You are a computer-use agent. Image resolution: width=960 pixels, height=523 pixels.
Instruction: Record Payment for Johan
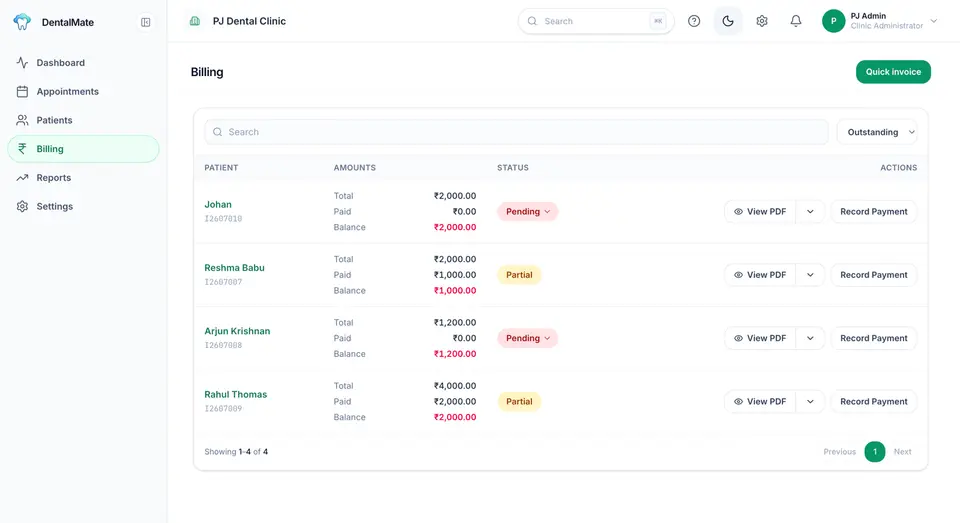click(874, 211)
